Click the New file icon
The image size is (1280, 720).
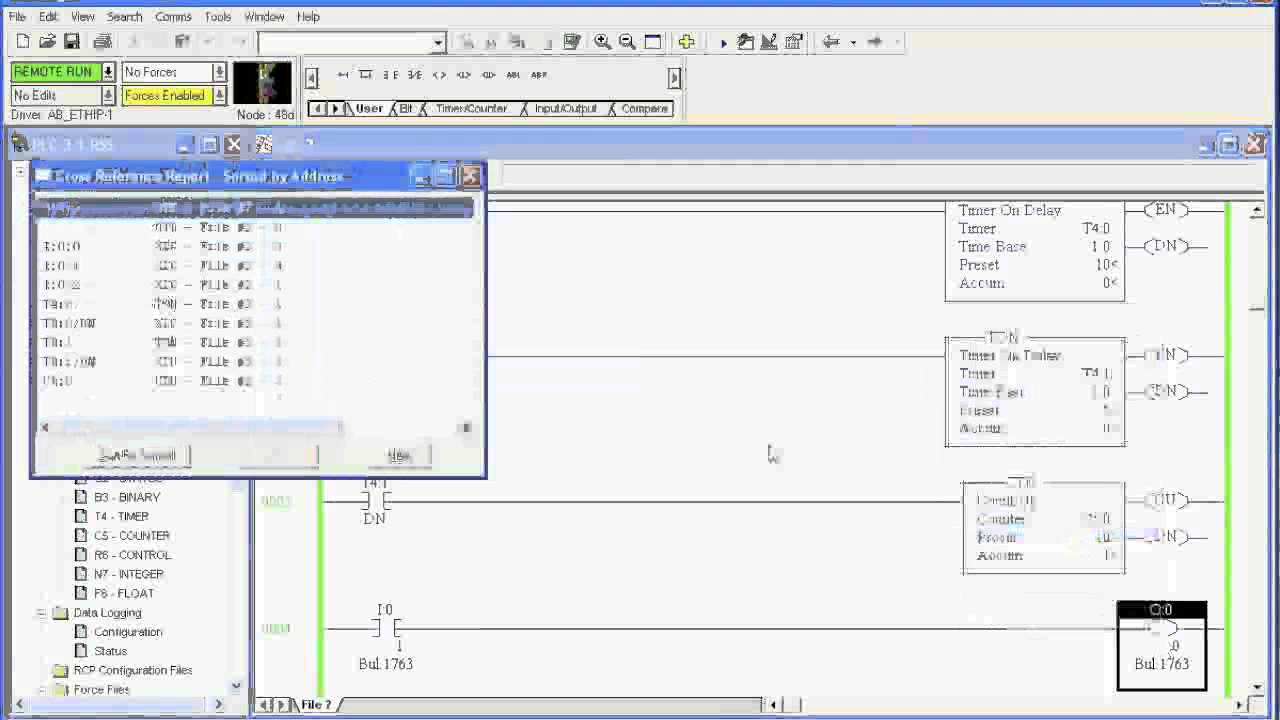[x=22, y=41]
